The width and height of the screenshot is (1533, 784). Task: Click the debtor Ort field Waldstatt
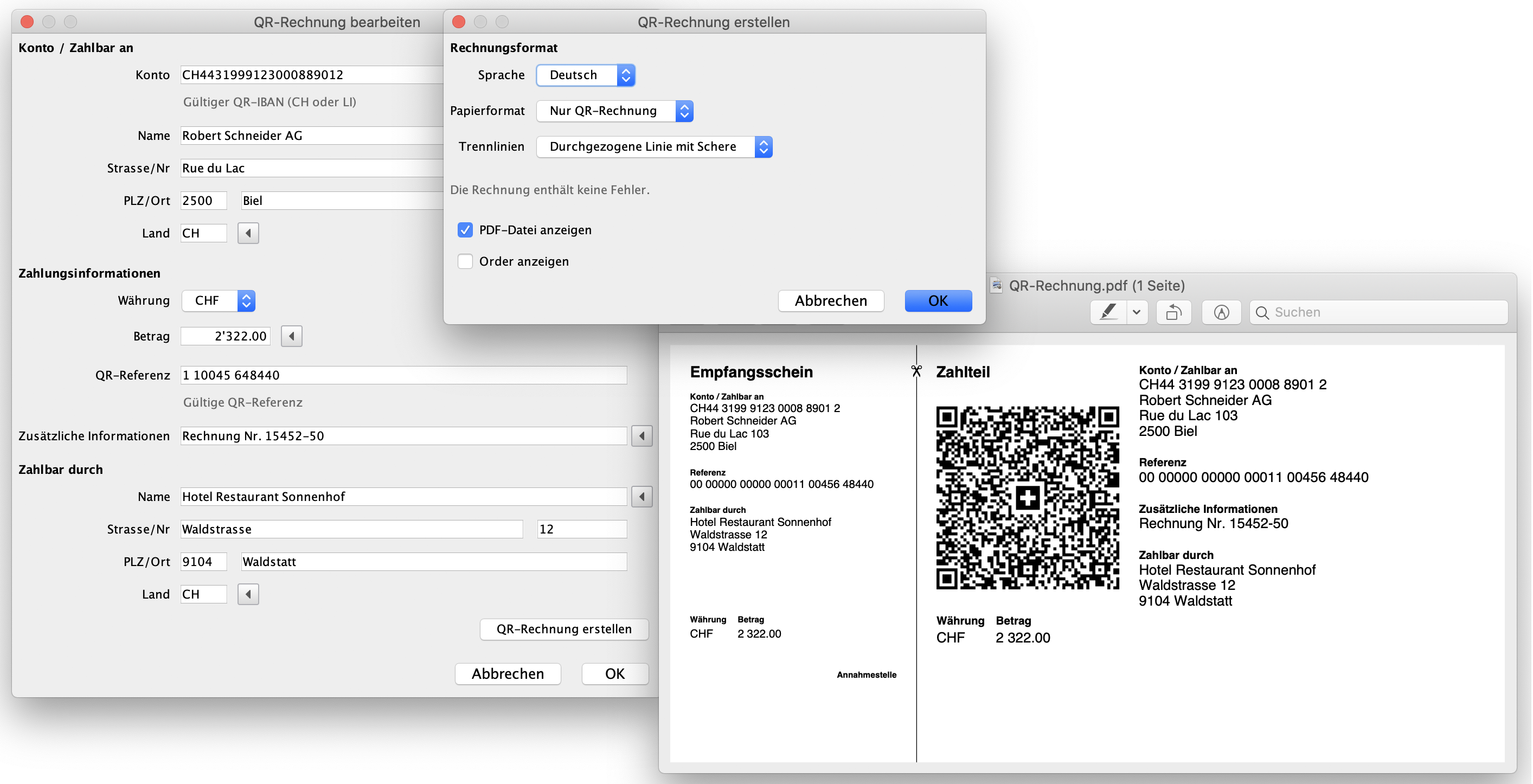click(x=434, y=562)
